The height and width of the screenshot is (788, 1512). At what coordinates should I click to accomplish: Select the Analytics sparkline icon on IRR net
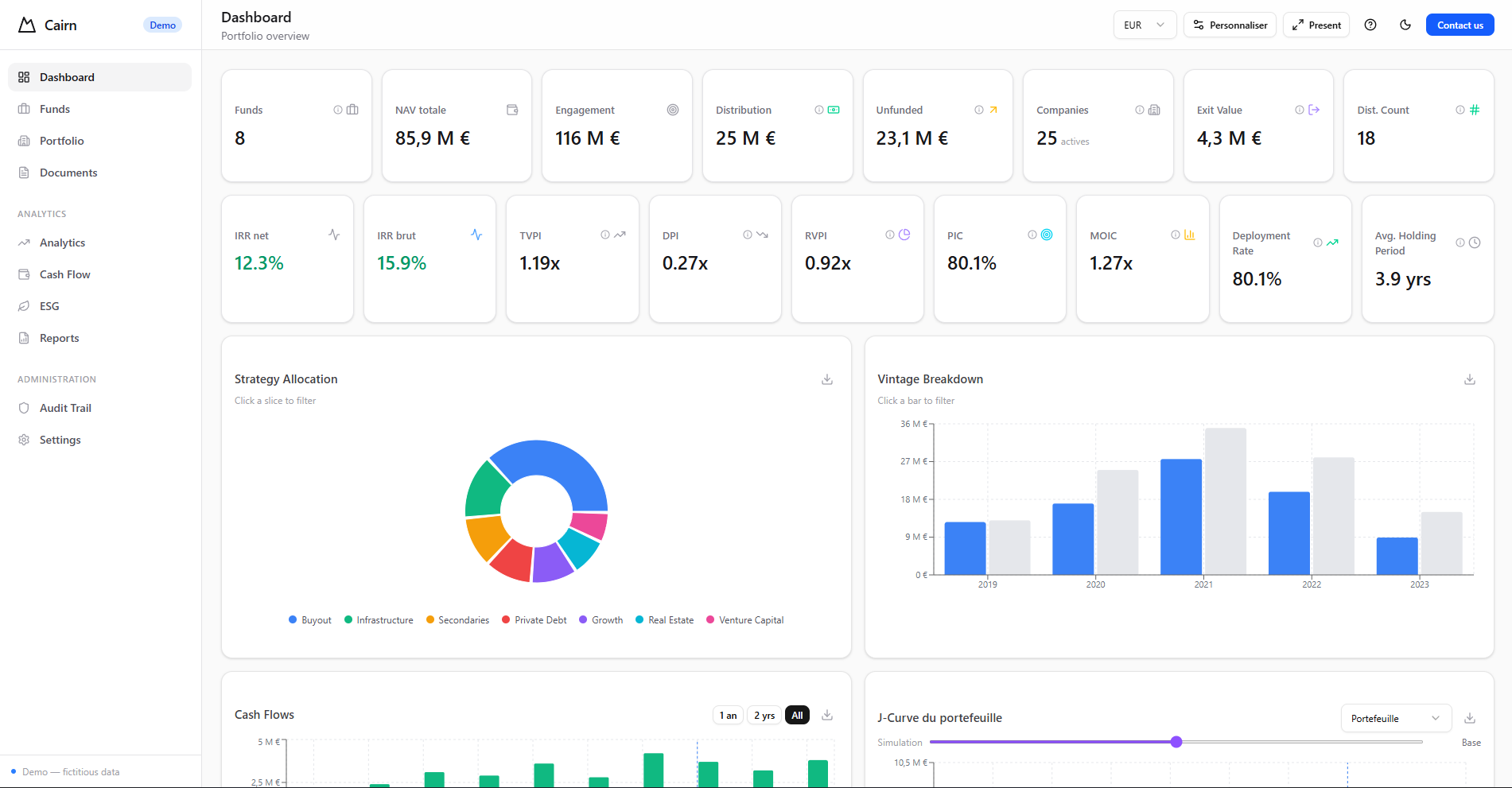tap(334, 235)
